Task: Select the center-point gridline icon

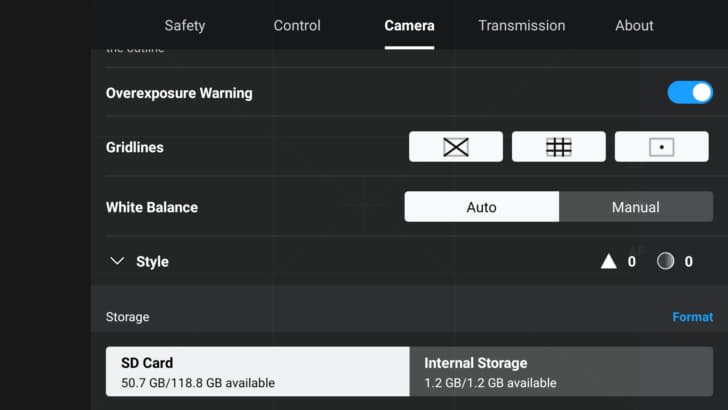Action: [661, 147]
